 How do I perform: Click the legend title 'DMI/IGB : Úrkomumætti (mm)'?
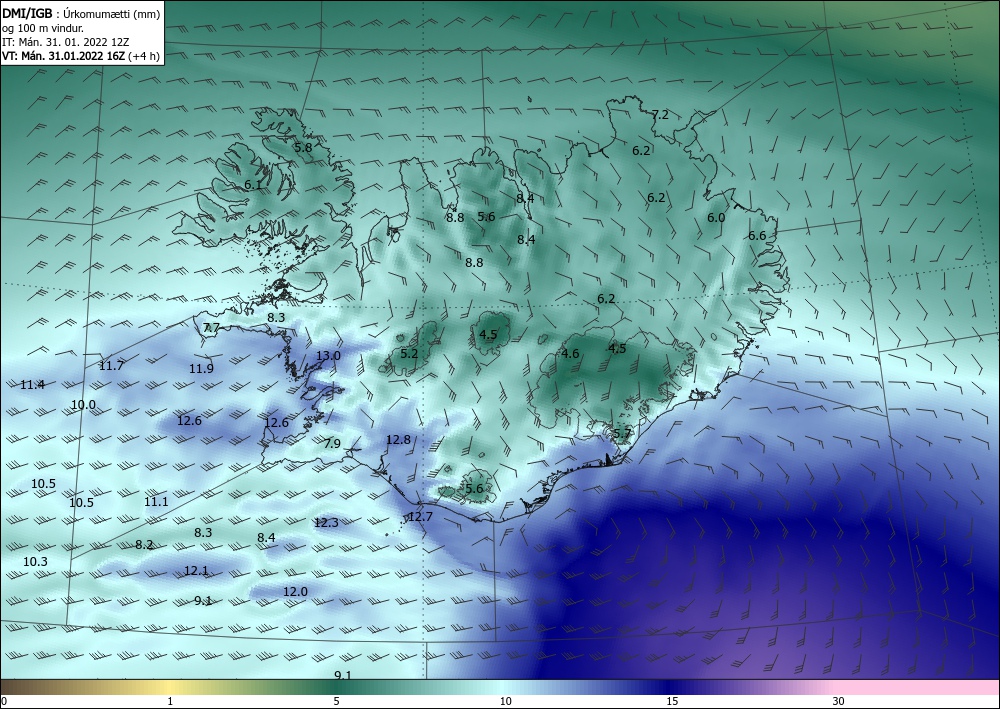81,14
